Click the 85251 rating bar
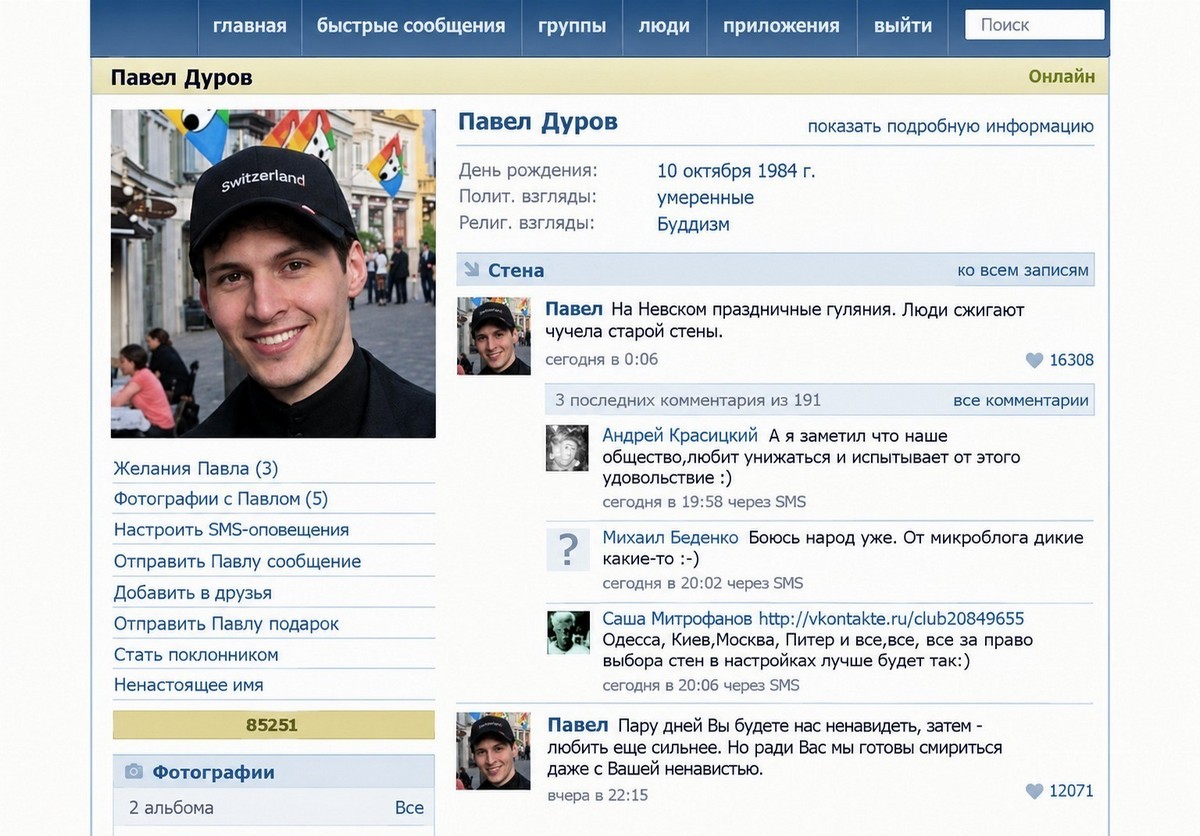The width and height of the screenshot is (1200, 836). (x=273, y=725)
